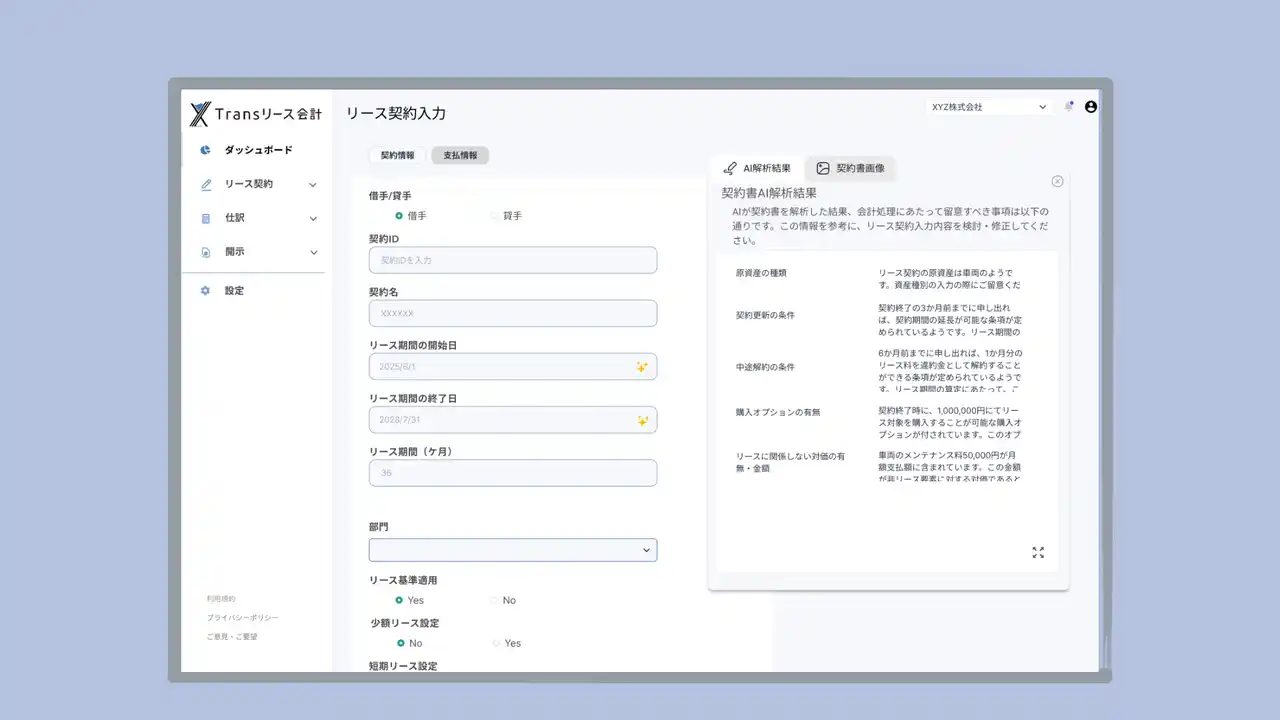Viewport: 1280px width, 720px height.
Task: Click the 契約ID input field
Action: [x=512, y=260]
